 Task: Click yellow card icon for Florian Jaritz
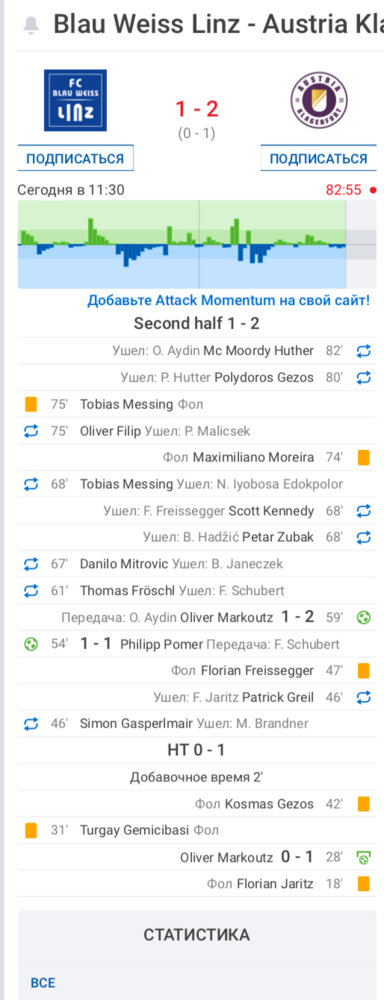click(364, 884)
